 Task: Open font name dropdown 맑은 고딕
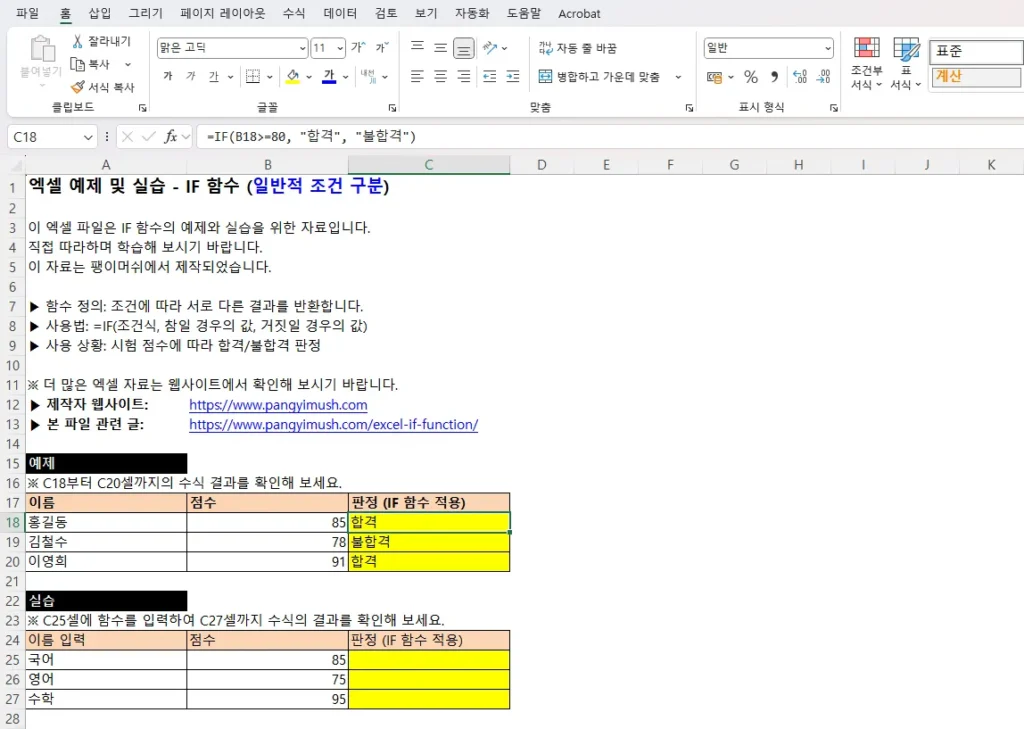point(302,48)
